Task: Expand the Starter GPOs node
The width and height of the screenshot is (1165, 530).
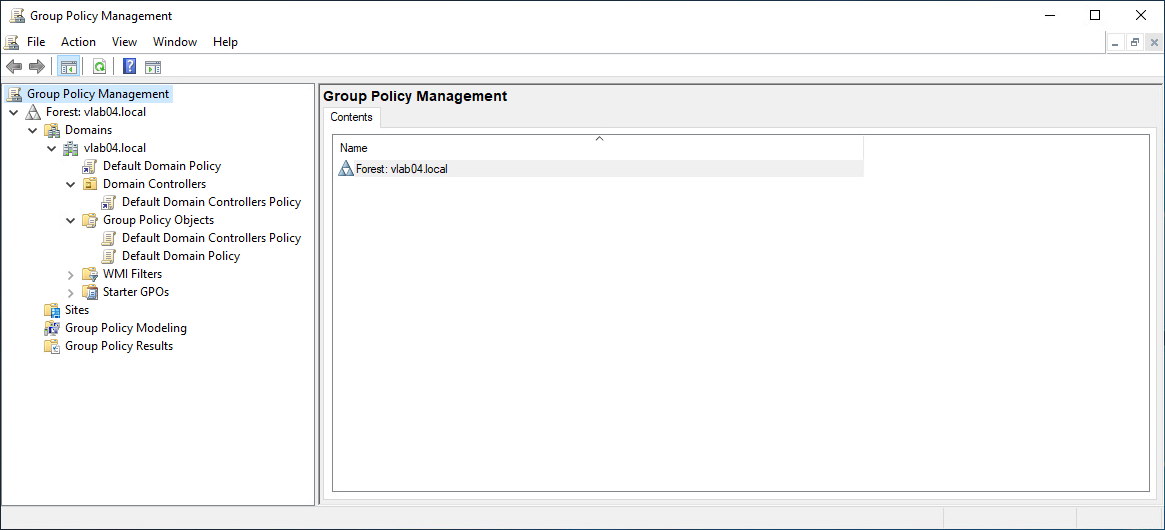Action: 71,292
